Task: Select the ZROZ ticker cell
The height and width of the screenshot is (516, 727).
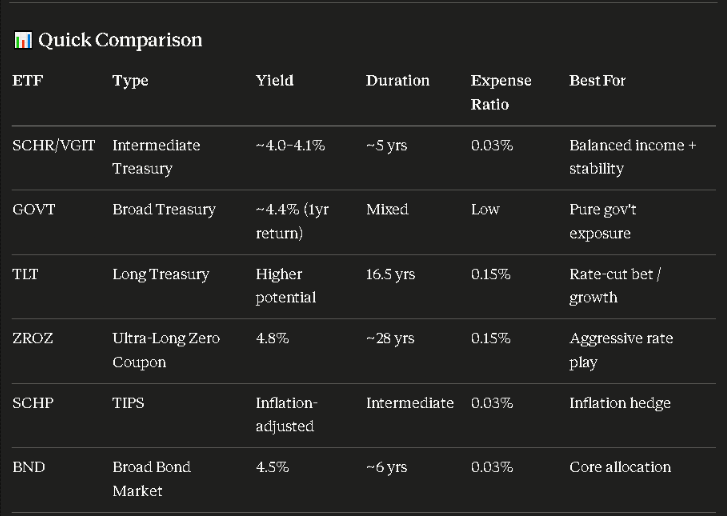Action: tap(33, 338)
